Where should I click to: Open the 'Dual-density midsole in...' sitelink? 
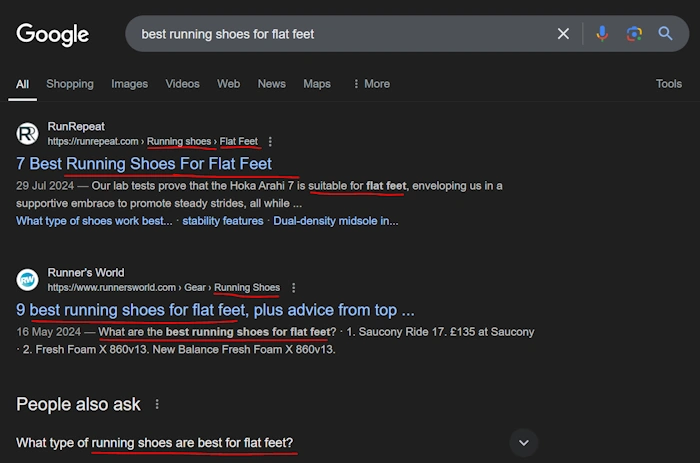[x=336, y=221]
